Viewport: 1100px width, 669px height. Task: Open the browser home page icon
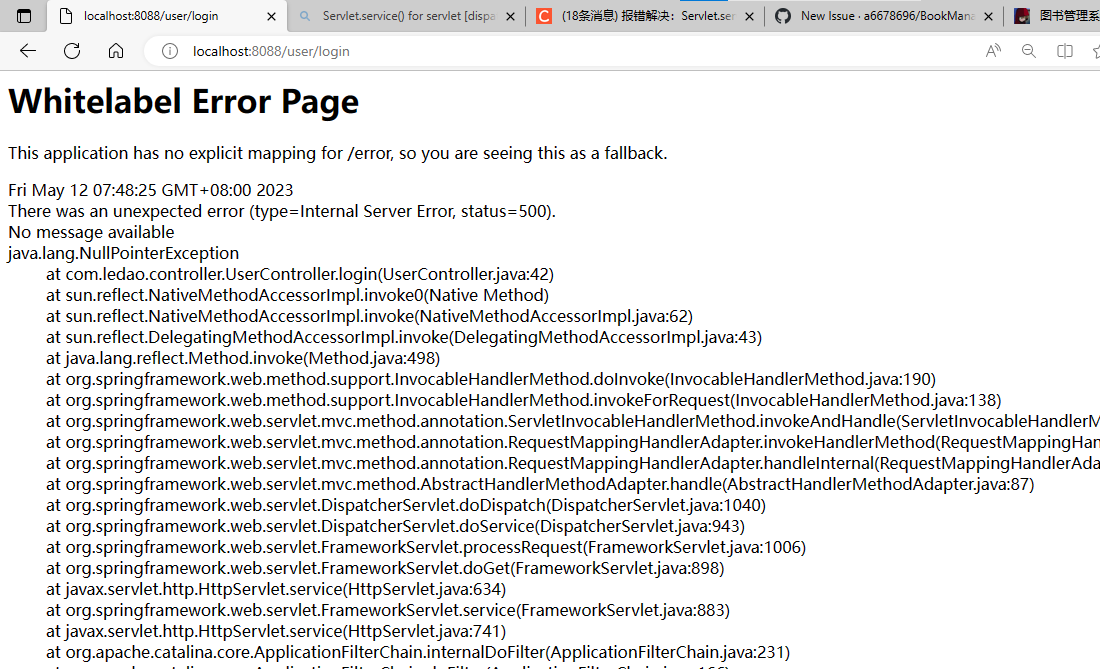[115, 50]
